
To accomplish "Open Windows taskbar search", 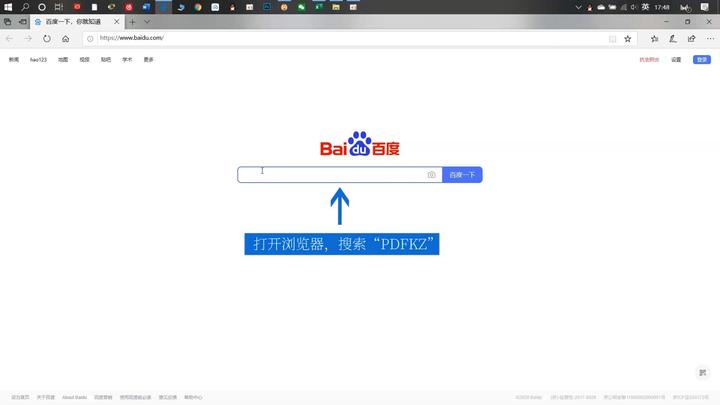I will (25, 7).
